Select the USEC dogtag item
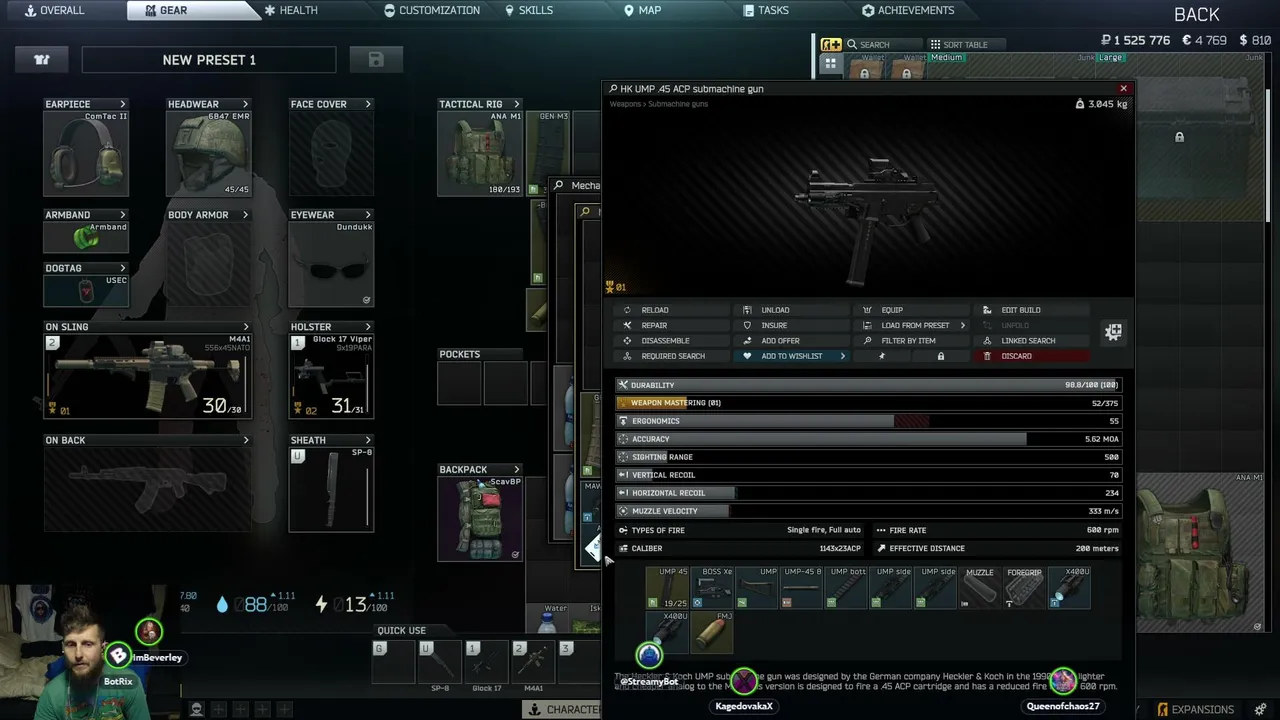 click(x=86, y=290)
